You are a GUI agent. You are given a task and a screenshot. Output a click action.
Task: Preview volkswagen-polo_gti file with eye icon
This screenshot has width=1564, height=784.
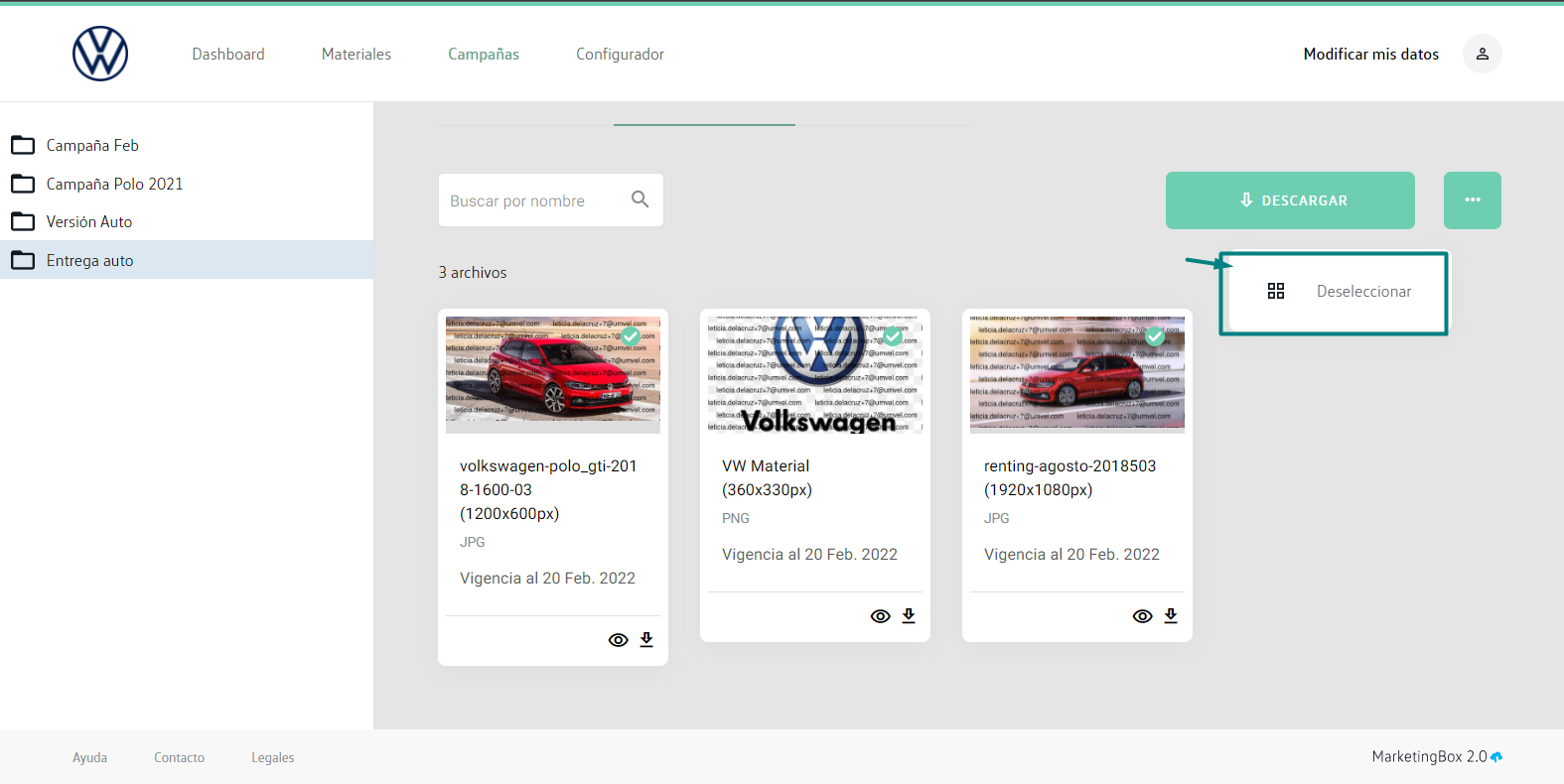pos(618,640)
